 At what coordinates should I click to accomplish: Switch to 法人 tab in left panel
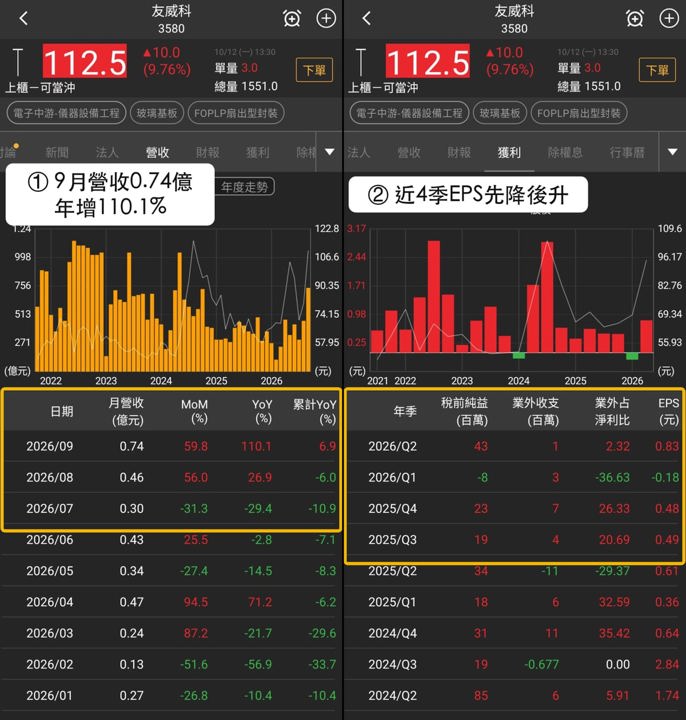click(107, 152)
